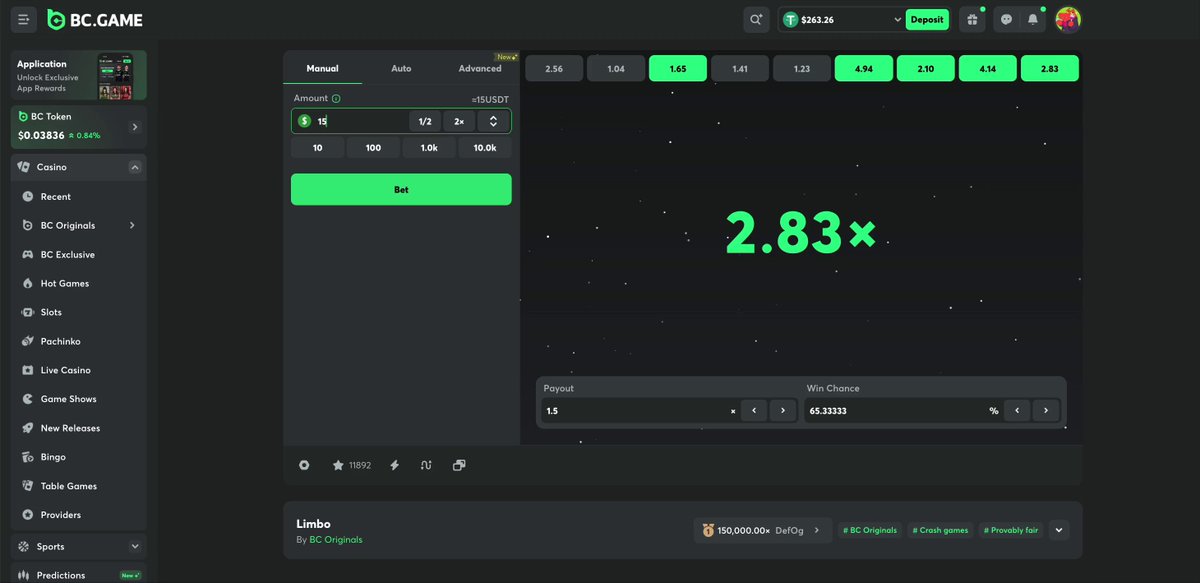Image resolution: width=1200 pixels, height=583 pixels.
Task: Increase Win Chance with right arrow
Action: pyautogui.click(x=1046, y=410)
